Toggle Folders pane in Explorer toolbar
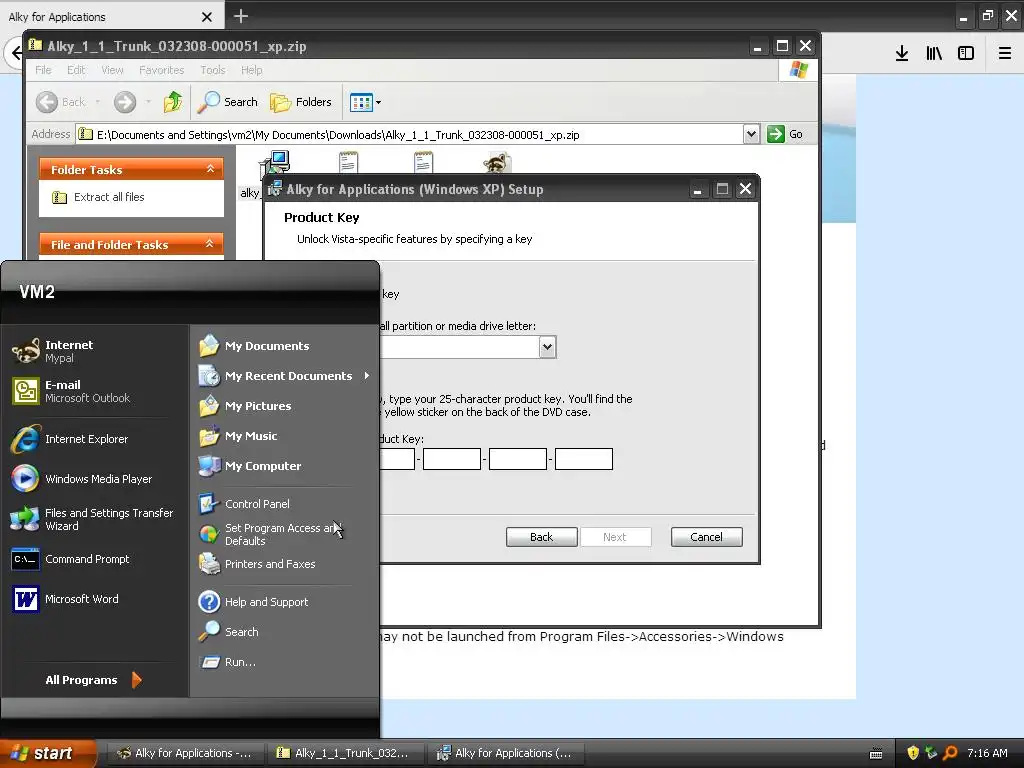Screen dimensions: 1024x768 pyautogui.click(x=301, y=102)
